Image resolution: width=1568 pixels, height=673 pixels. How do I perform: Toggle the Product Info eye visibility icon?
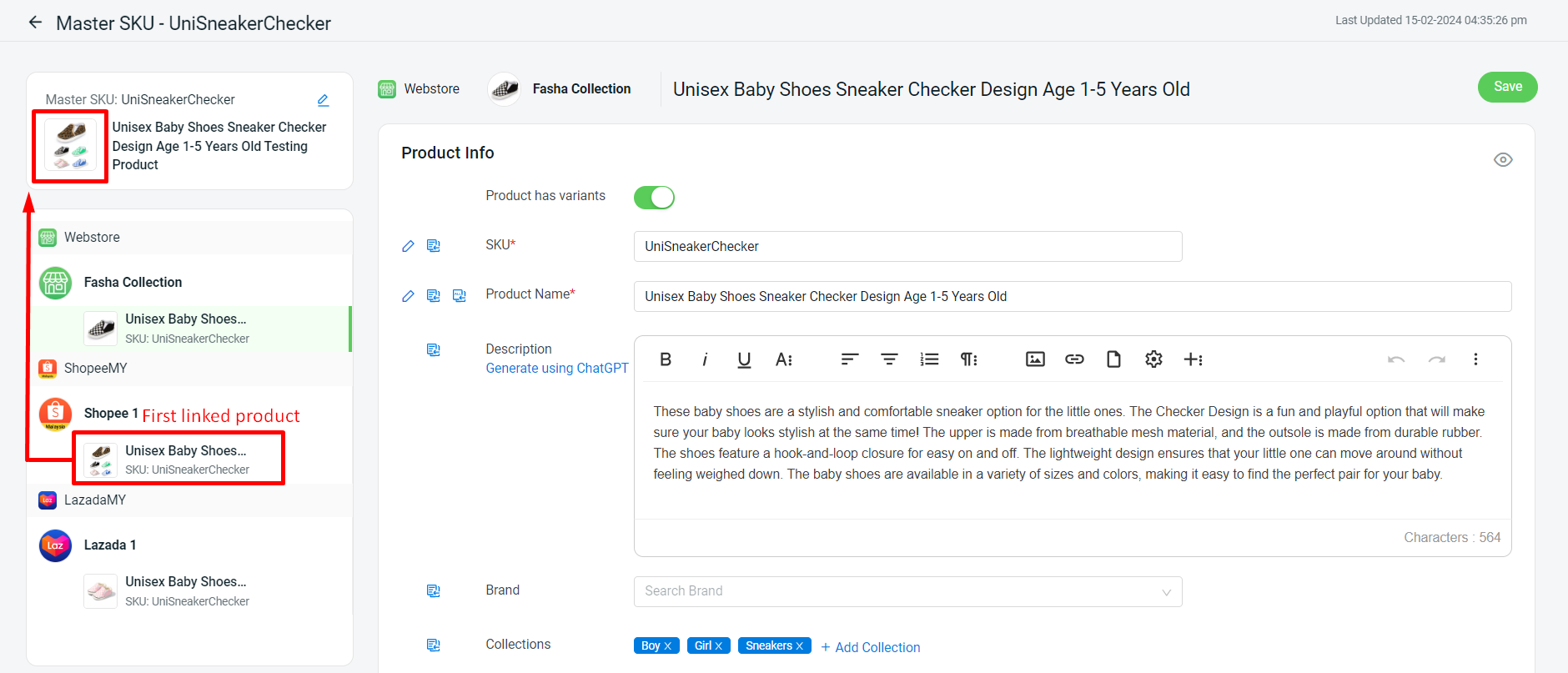[1502, 160]
